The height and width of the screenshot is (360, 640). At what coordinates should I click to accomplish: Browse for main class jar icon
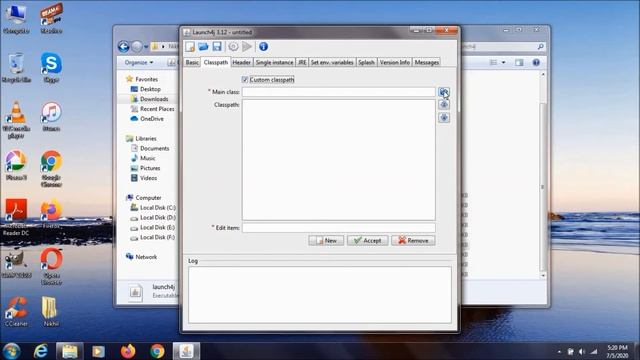(444, 92)
